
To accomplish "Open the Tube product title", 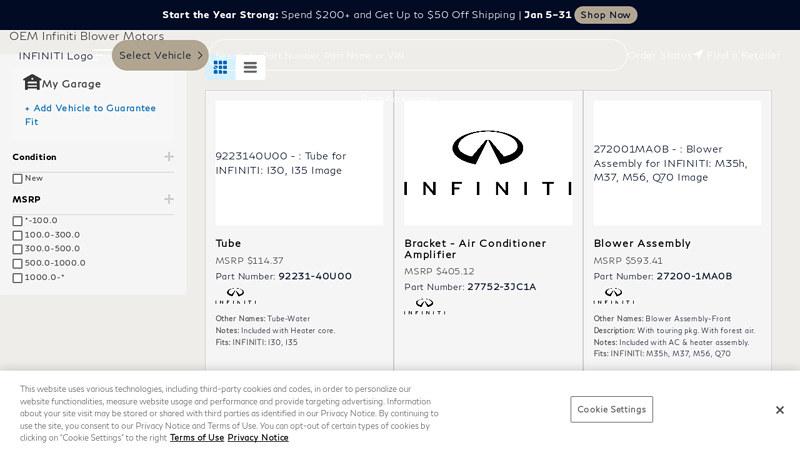I will (x=228, y=243).
